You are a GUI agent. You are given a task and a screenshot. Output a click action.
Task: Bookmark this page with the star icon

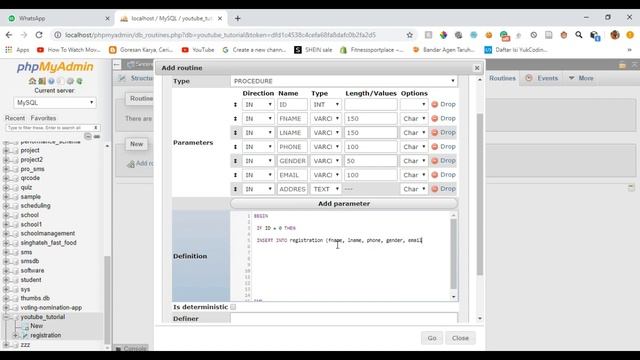click(409, 35)
